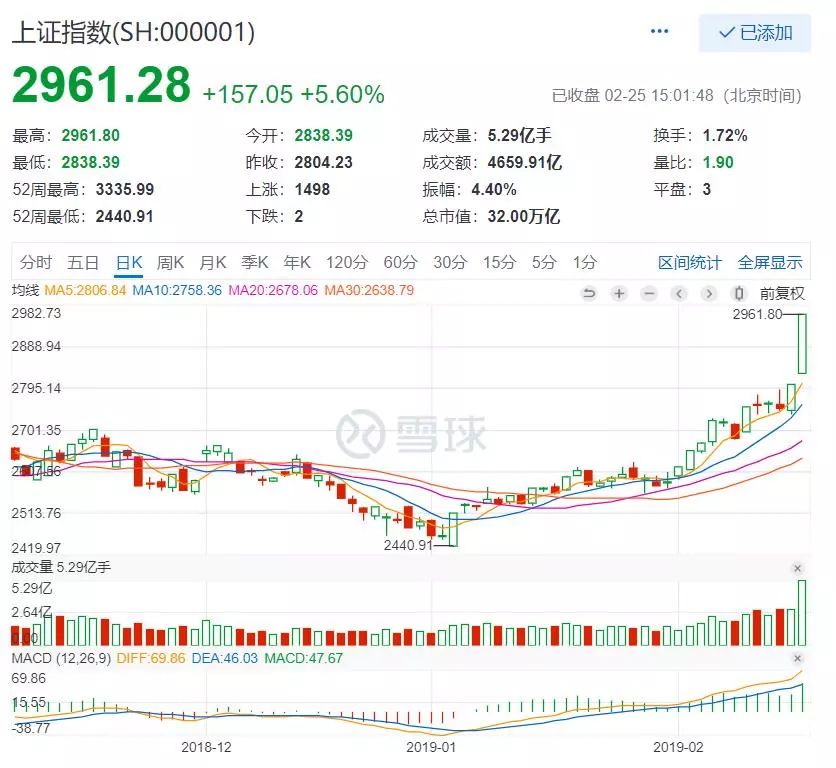Screen dimensions: 836x768
Task: Zoom in chart with plus icon
Action: point(619,293)
